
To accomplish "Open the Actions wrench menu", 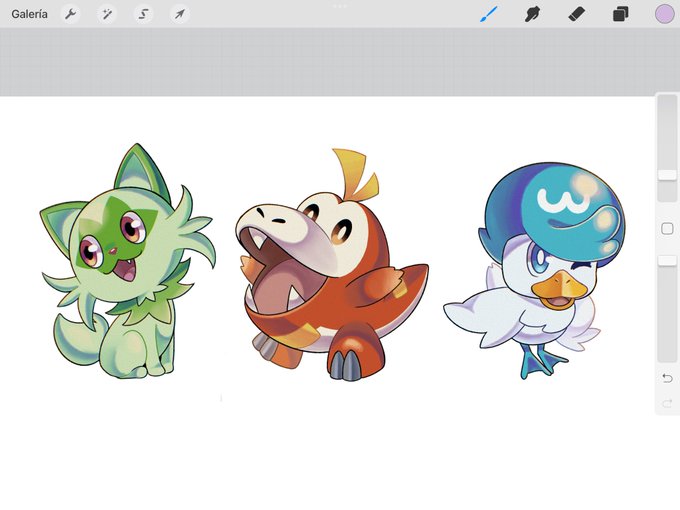I will coord(70,14).
